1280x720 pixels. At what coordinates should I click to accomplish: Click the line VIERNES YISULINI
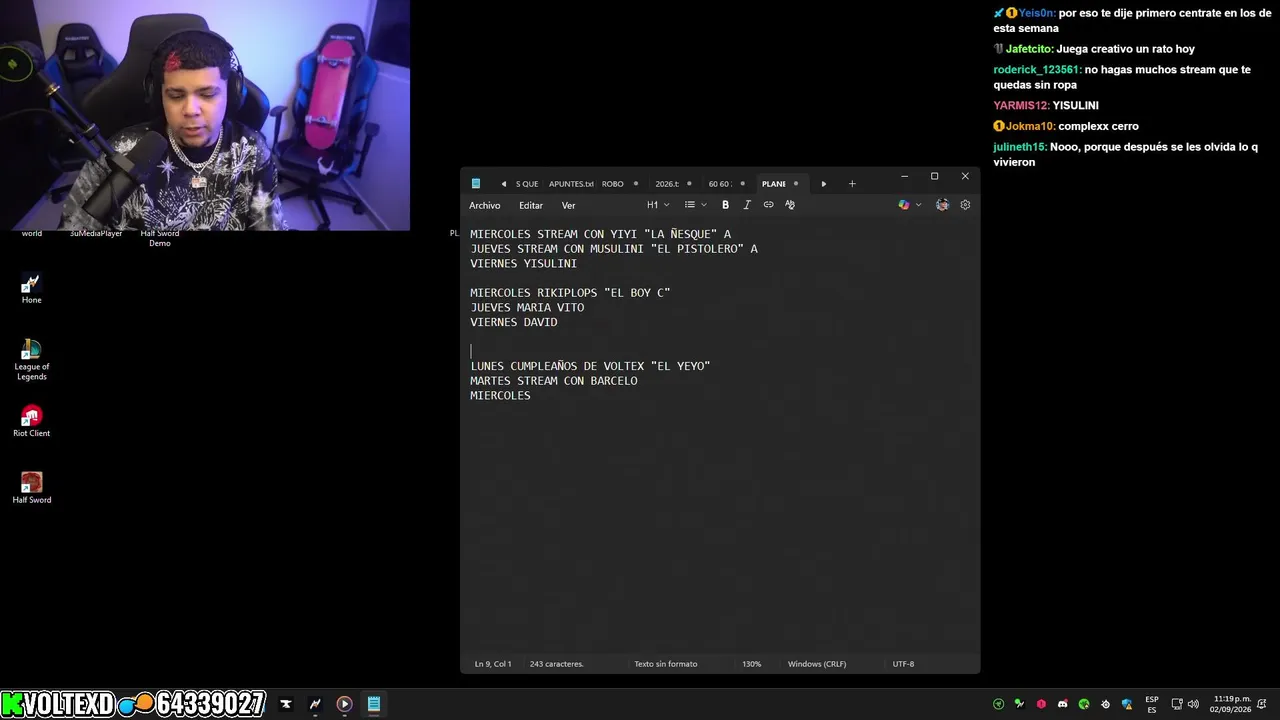pos(524,264)
